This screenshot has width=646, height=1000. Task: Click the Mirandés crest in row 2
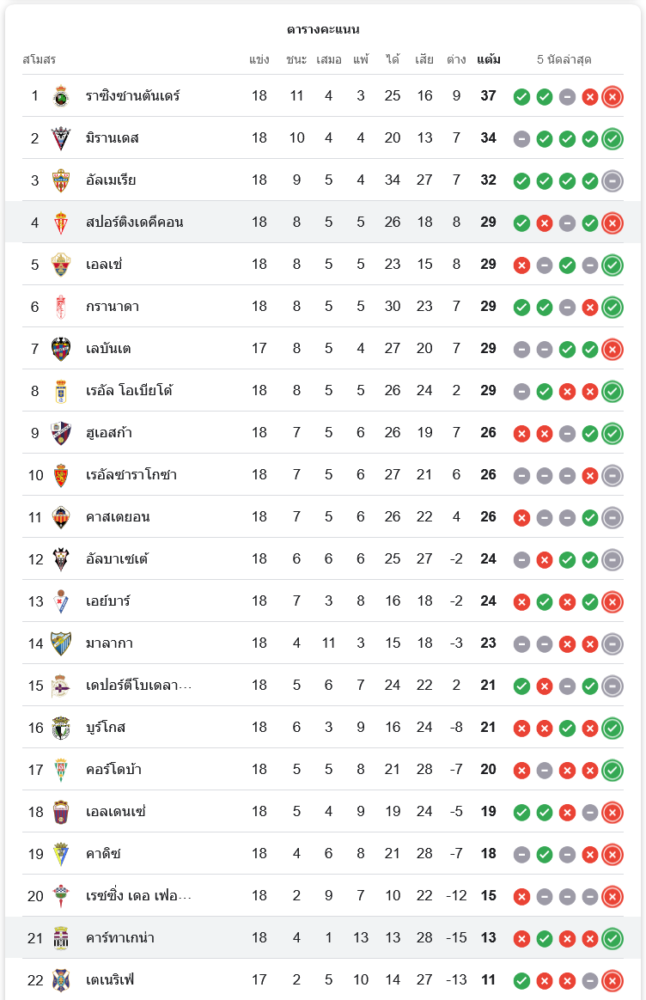pos(61,138)
